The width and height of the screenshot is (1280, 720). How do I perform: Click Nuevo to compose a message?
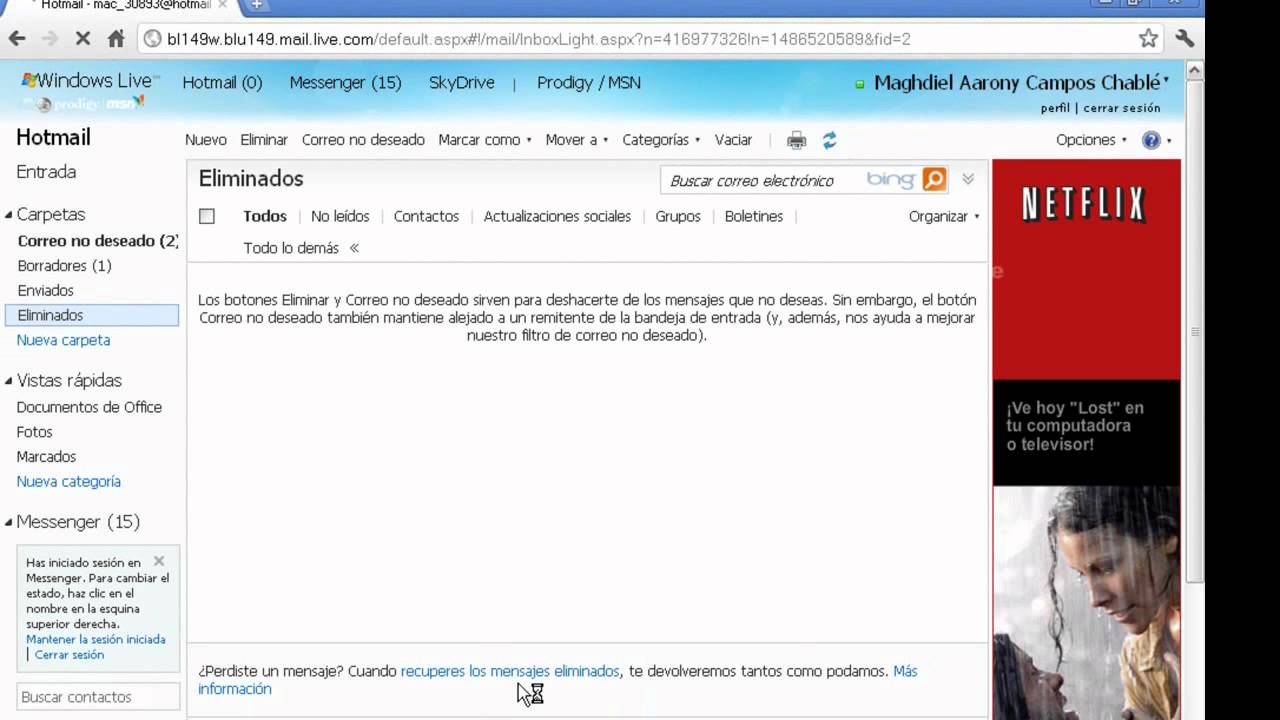[x=206, y=140]
